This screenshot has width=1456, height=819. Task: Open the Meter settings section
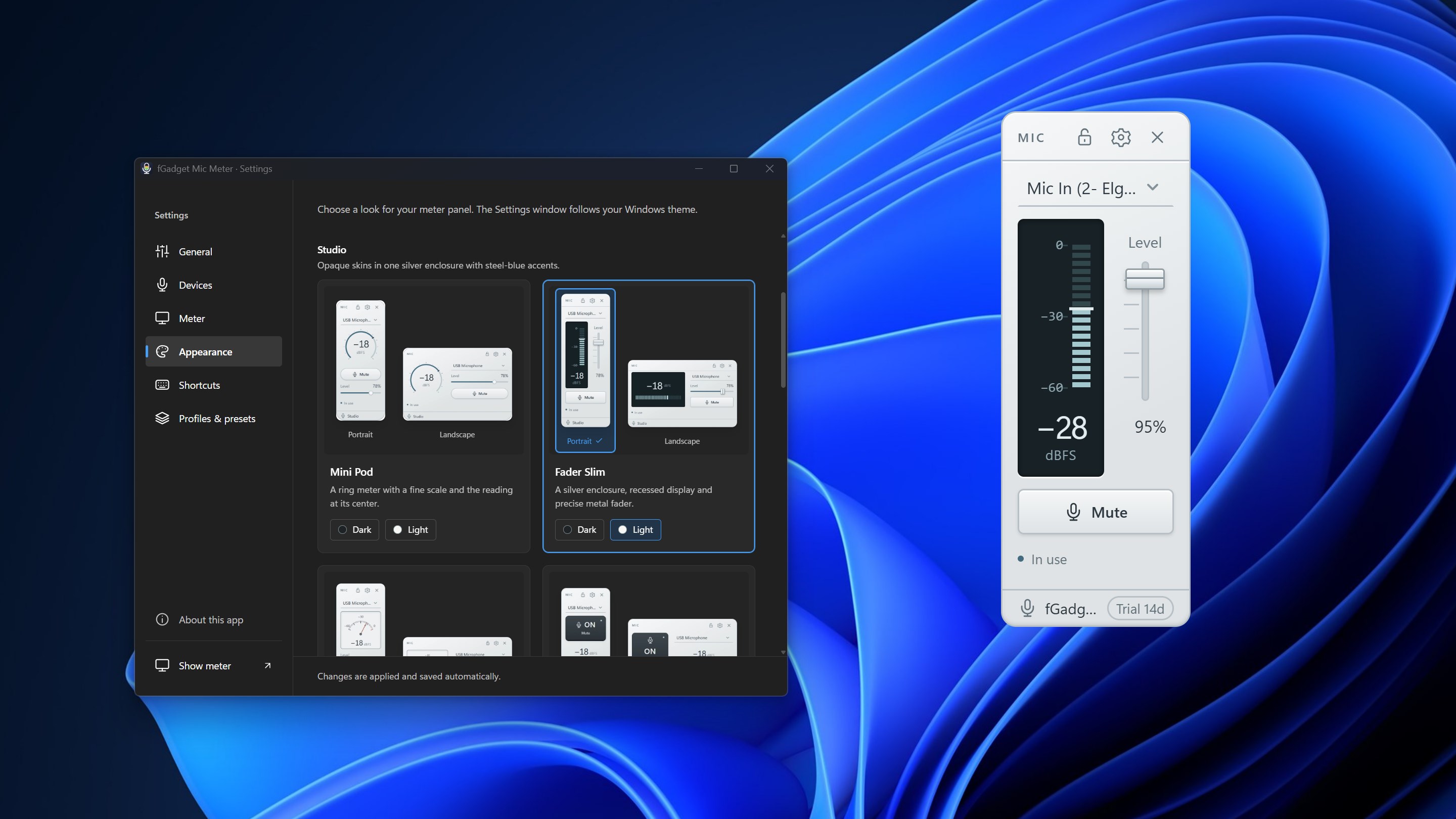click(214, 318)
